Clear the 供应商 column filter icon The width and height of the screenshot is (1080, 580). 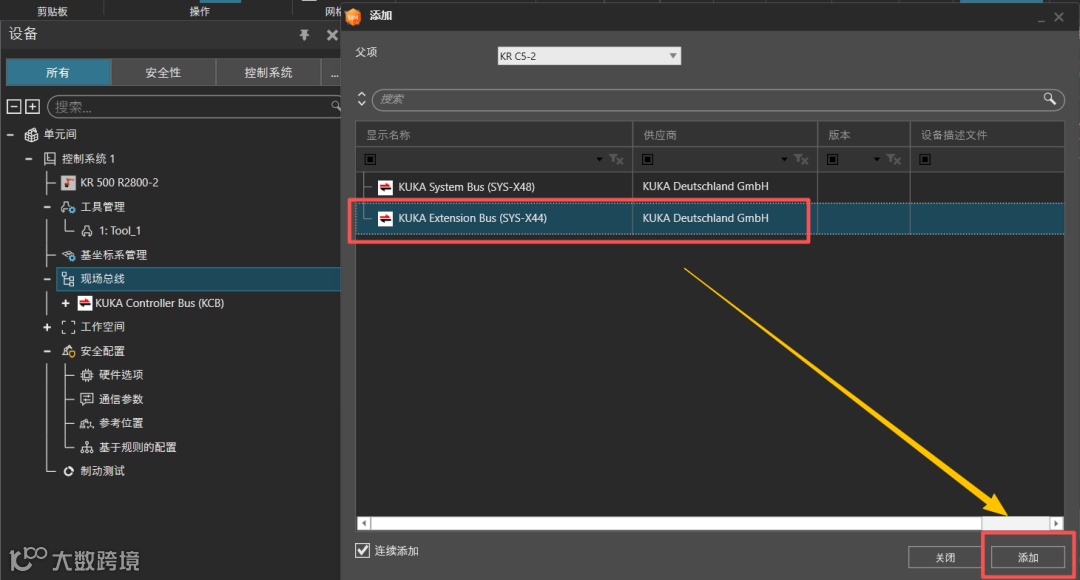tap(801, 159)
